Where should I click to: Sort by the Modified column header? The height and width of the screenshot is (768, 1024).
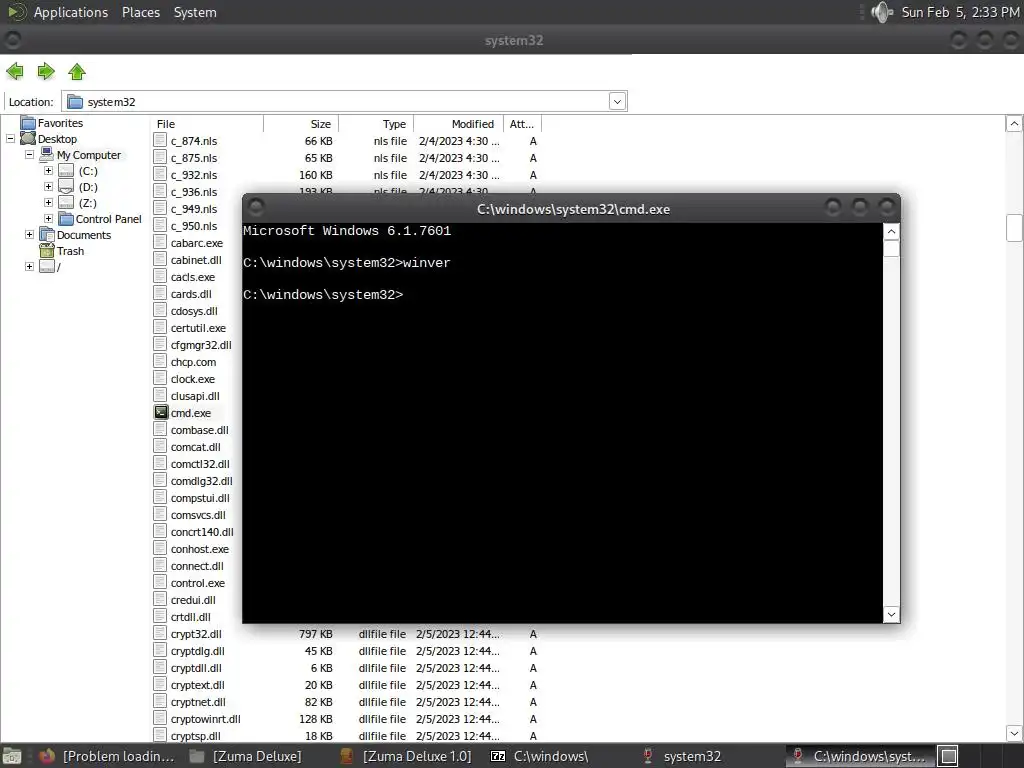point(458,123)
